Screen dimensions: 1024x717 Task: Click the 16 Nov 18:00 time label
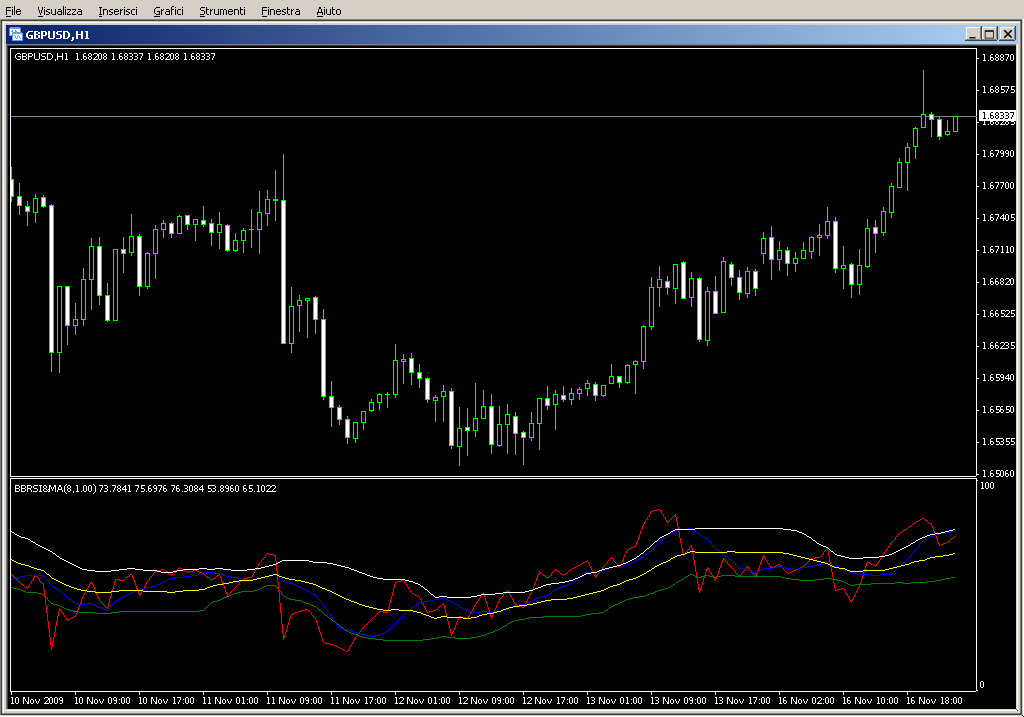pyautogui.click(x=934, y=701)
